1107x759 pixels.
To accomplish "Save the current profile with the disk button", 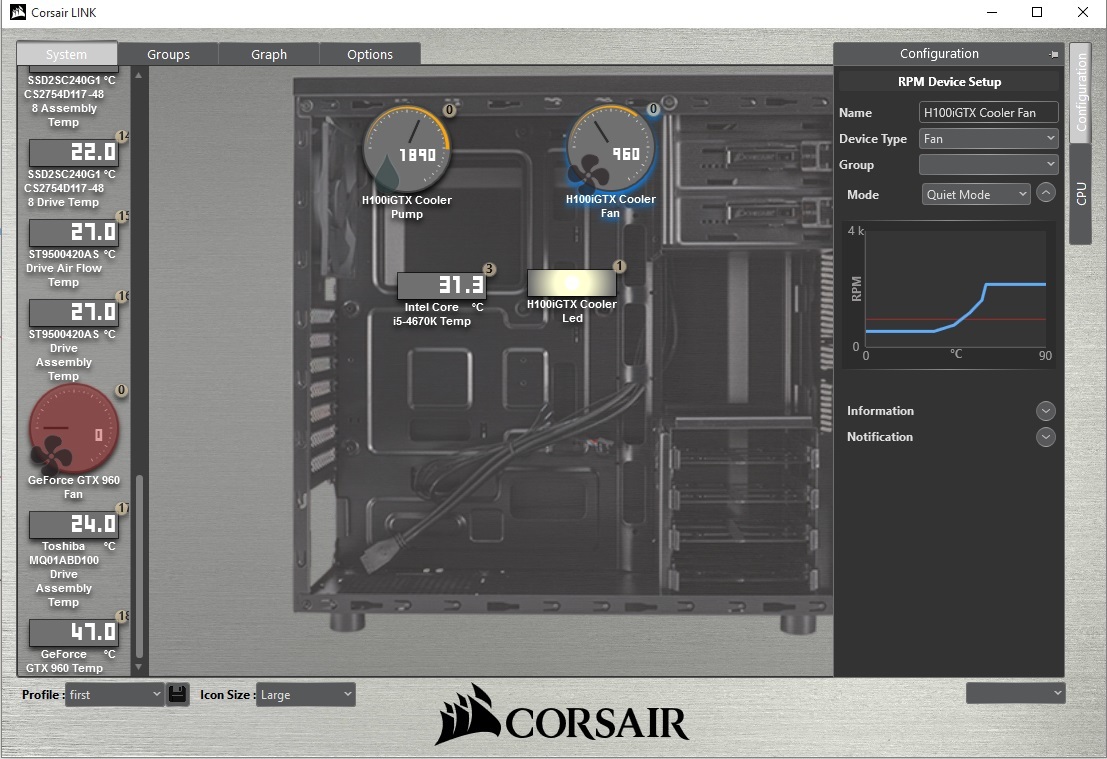I will 178,693.
